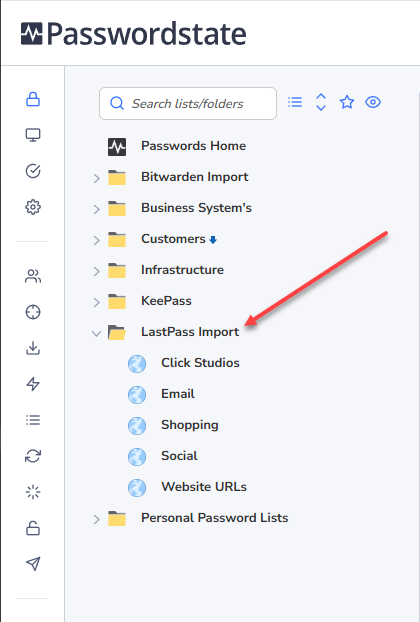Click the crosshair target sidebar icon
Image resolution: width=420 pixels, height=622 pixels.
point(33,312)
